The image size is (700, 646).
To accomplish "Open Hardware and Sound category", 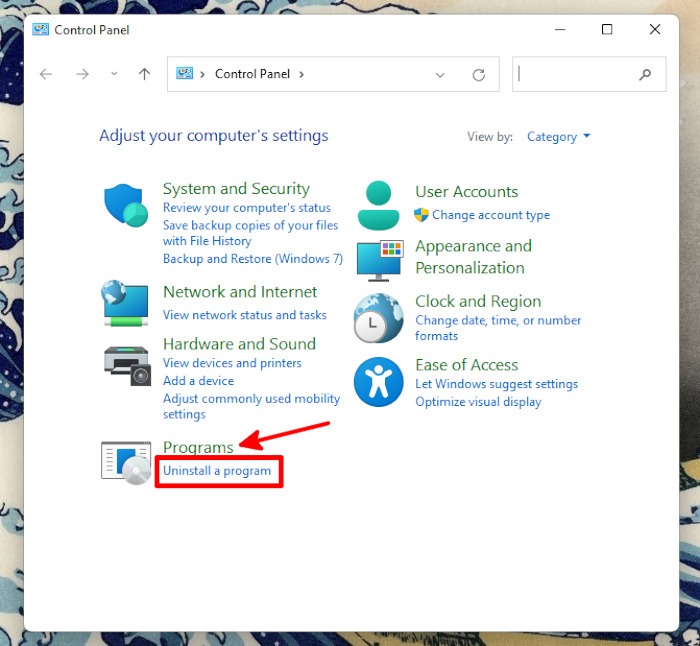I will (239, 344).
